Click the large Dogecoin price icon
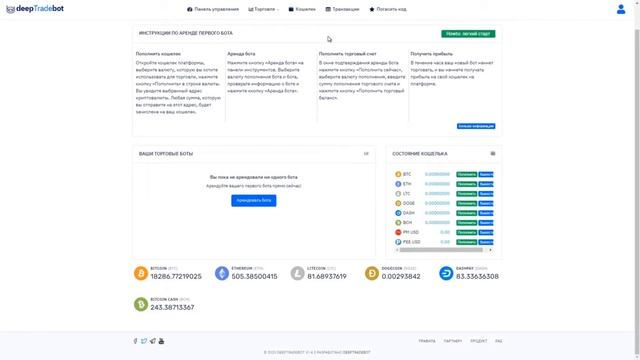Screen dimensions: 640x360 [x=372, y=273]
